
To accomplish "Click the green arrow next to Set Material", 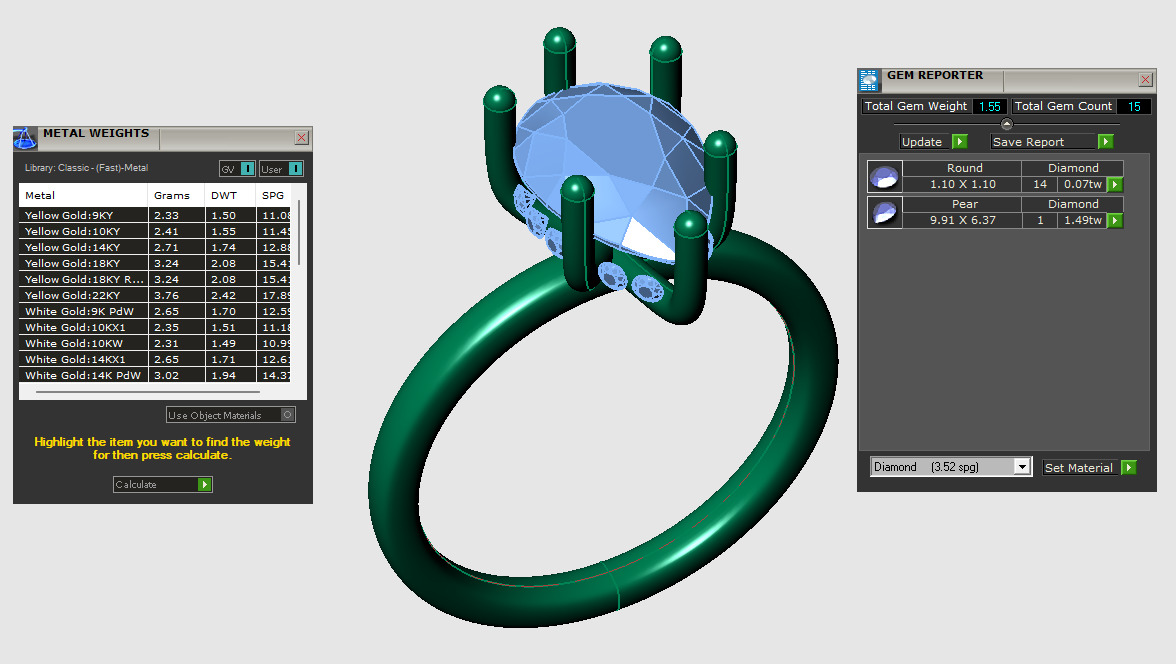I will tap(1128, 467).
